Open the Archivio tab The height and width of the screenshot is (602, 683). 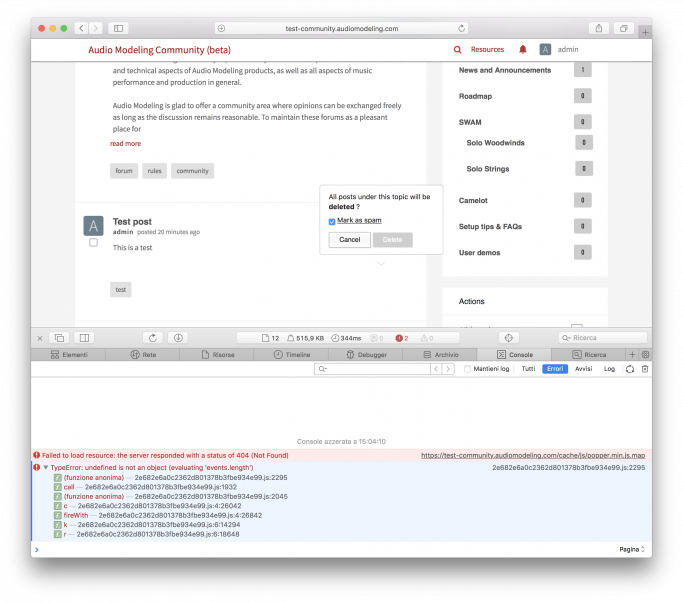click(x=440, y=355)
